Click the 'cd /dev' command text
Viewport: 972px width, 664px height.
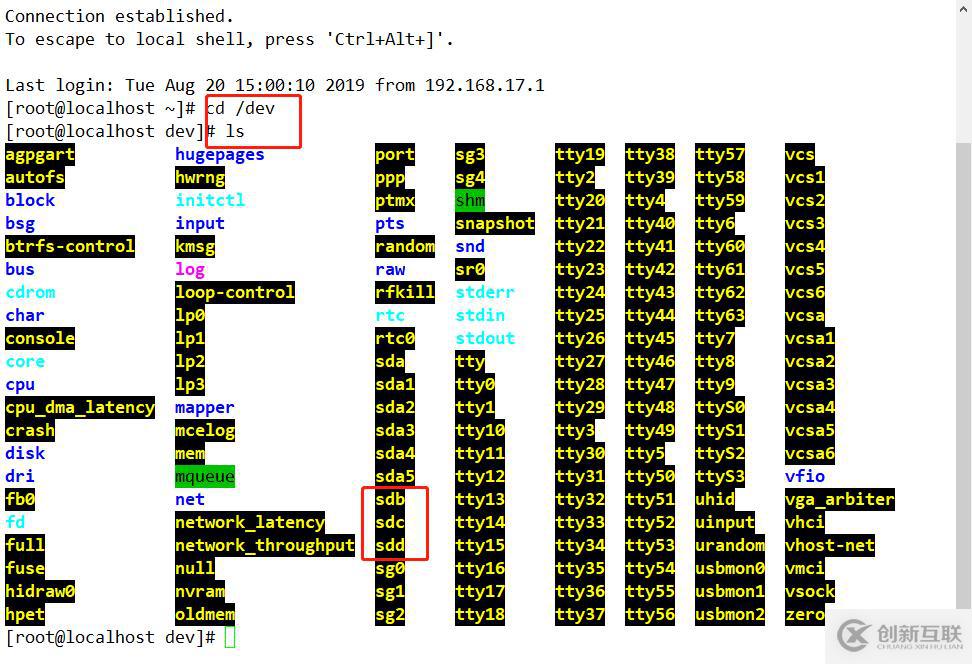[x=241, y=108]
